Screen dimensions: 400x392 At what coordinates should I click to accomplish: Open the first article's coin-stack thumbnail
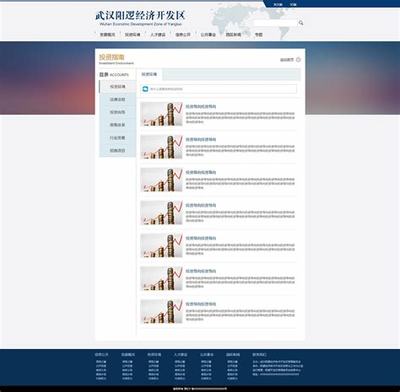click(161, 114)
